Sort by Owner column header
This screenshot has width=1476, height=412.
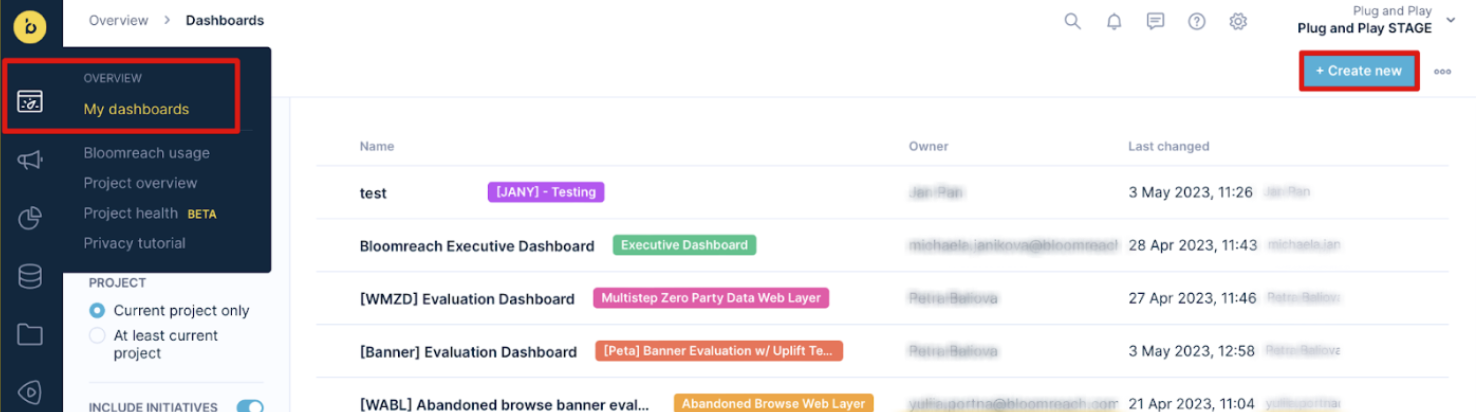point(929,146)
